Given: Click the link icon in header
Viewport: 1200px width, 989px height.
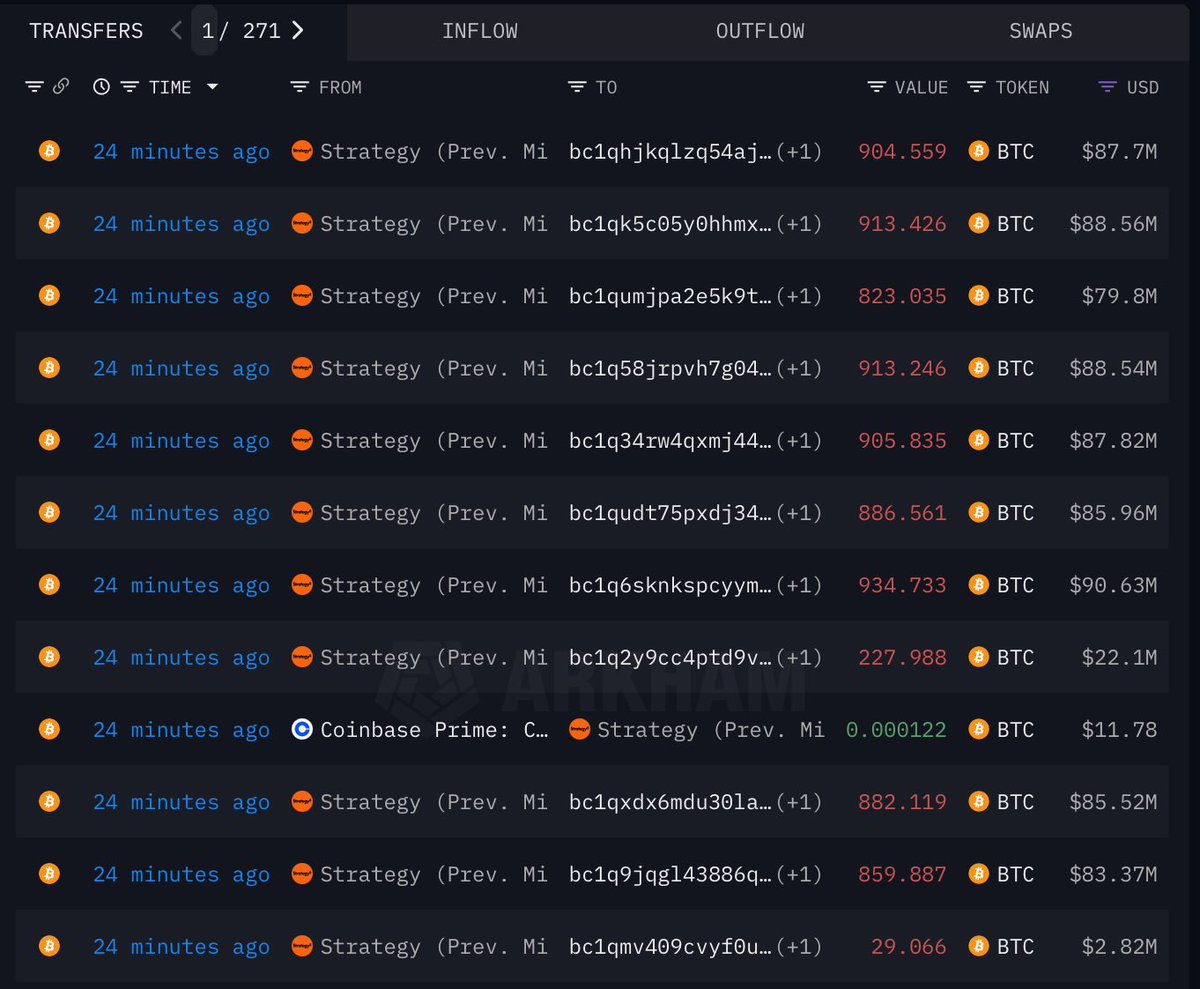Looking at the screenshot, I should click(x=60, y=87).
